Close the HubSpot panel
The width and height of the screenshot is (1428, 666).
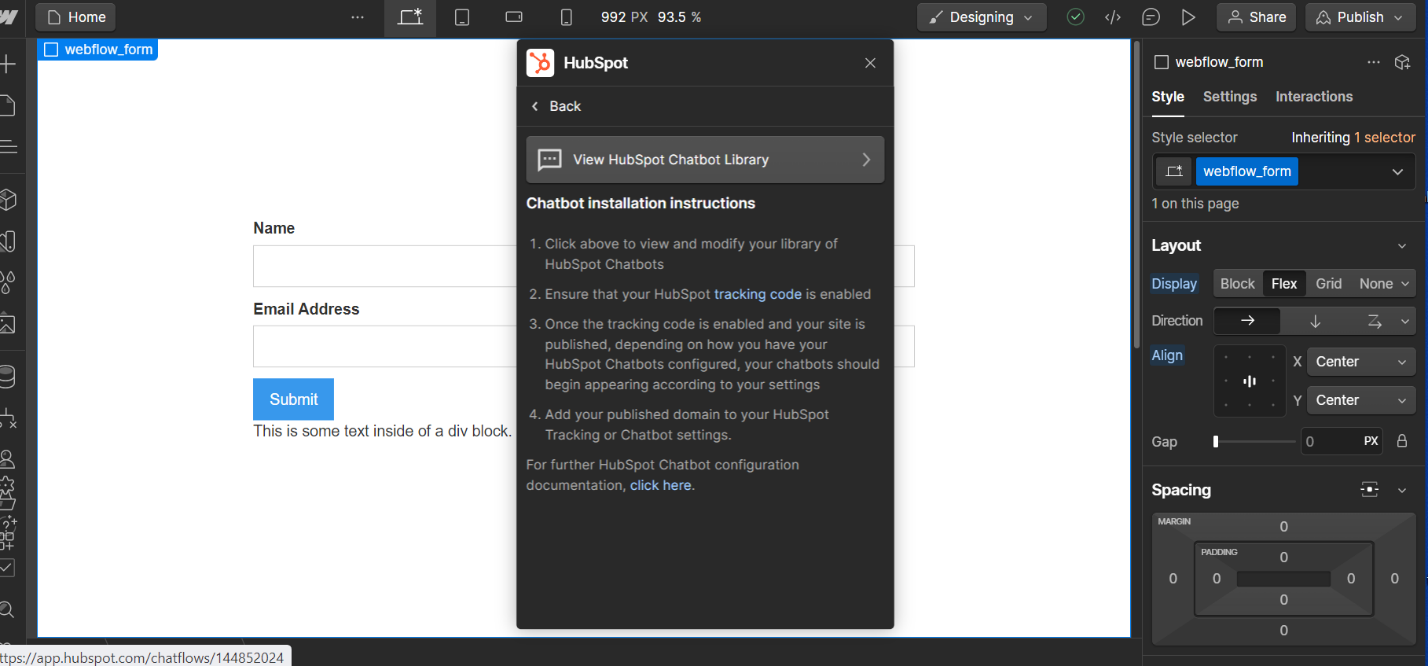click(x=870, y=63)
